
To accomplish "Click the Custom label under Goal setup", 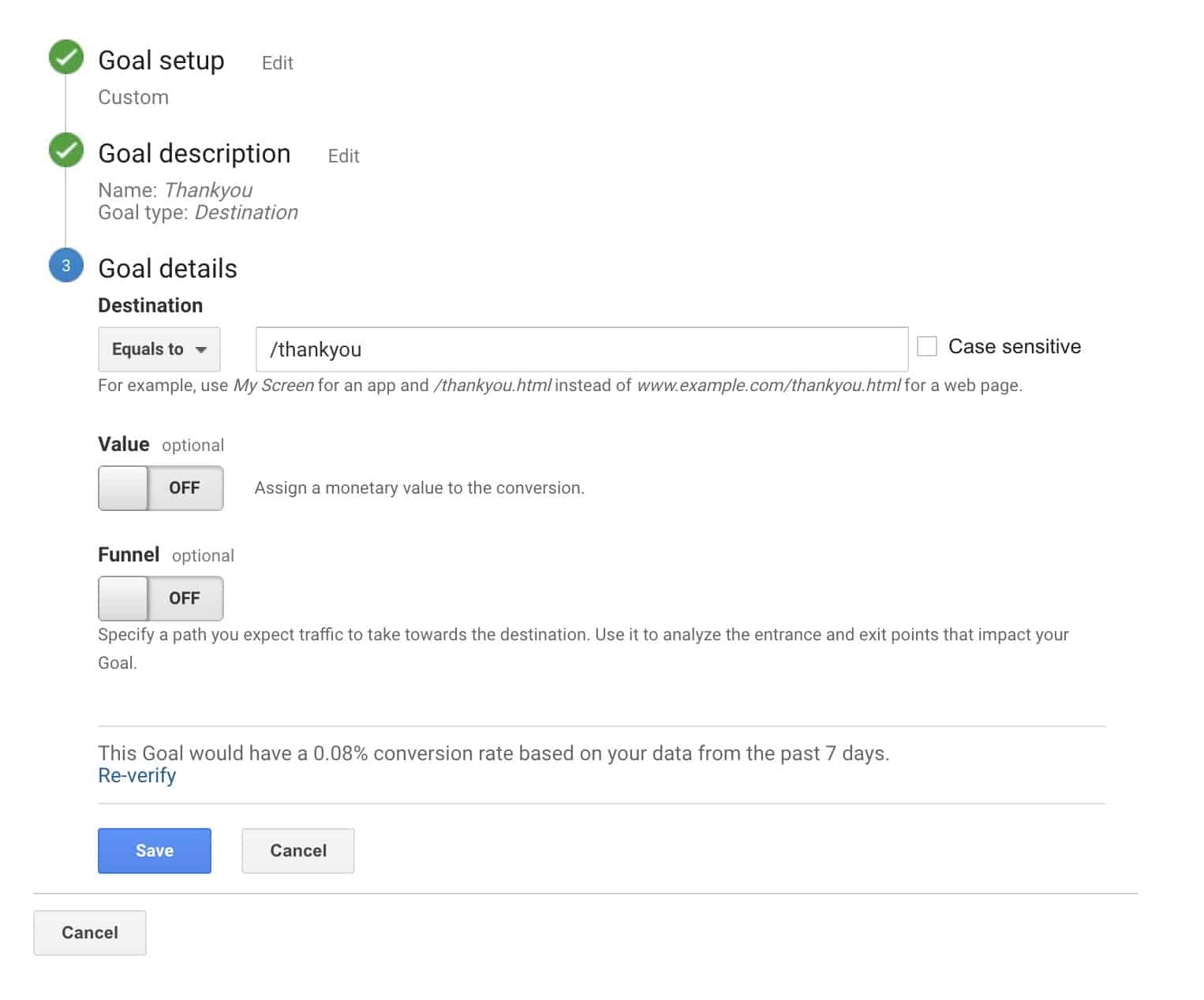I will (133, 97).
